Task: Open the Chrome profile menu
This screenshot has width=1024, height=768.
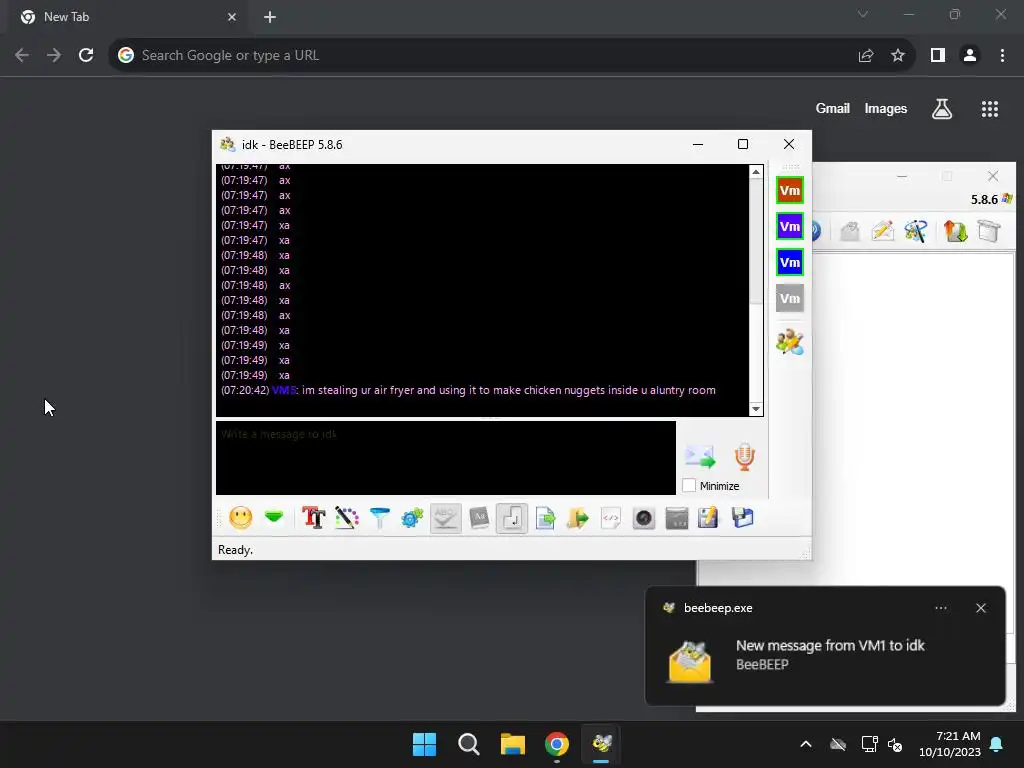Action: point(970,56)
